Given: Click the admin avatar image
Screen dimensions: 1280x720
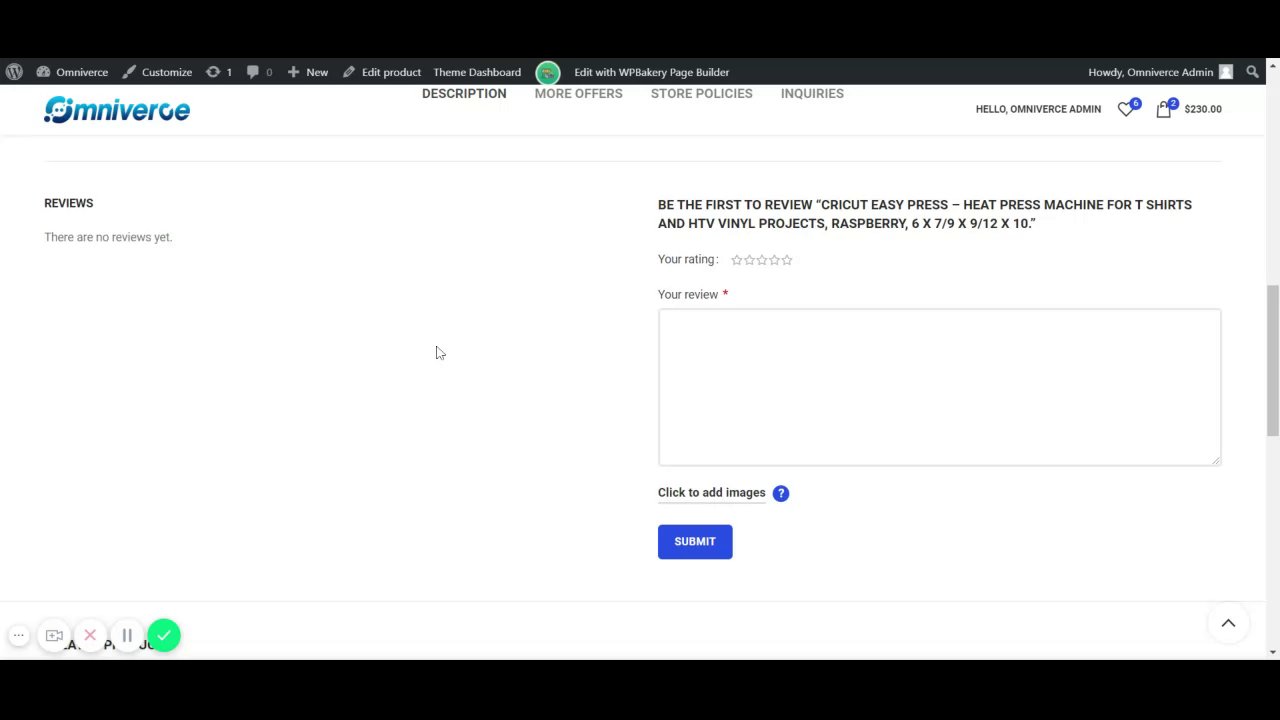Looking at the screenshot, I should click(x=1226, y=72).
